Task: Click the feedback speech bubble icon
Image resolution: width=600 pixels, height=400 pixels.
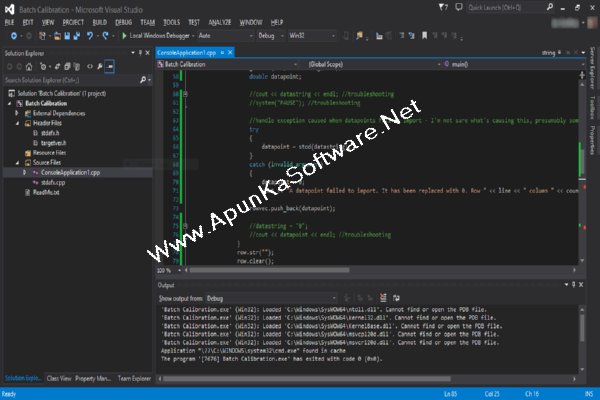Action: click(x=458, y=7)
